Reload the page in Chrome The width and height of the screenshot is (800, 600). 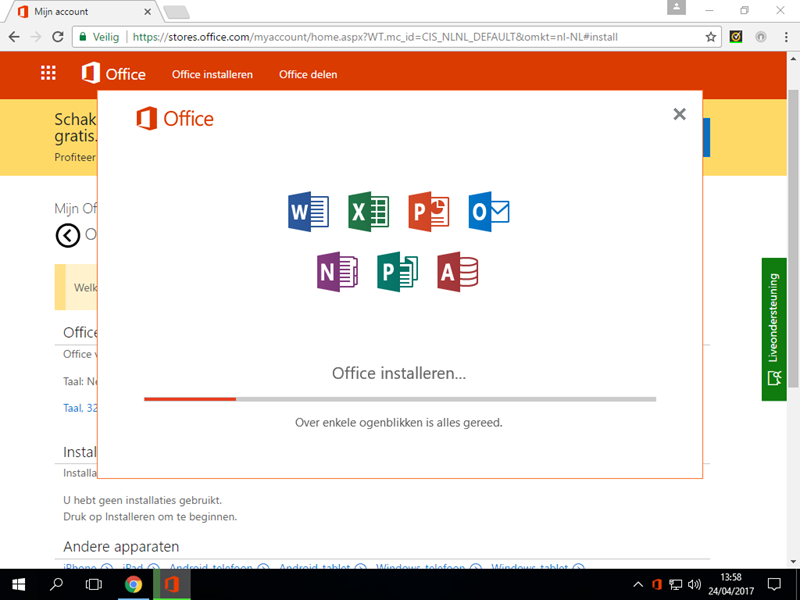coord(58,37)
